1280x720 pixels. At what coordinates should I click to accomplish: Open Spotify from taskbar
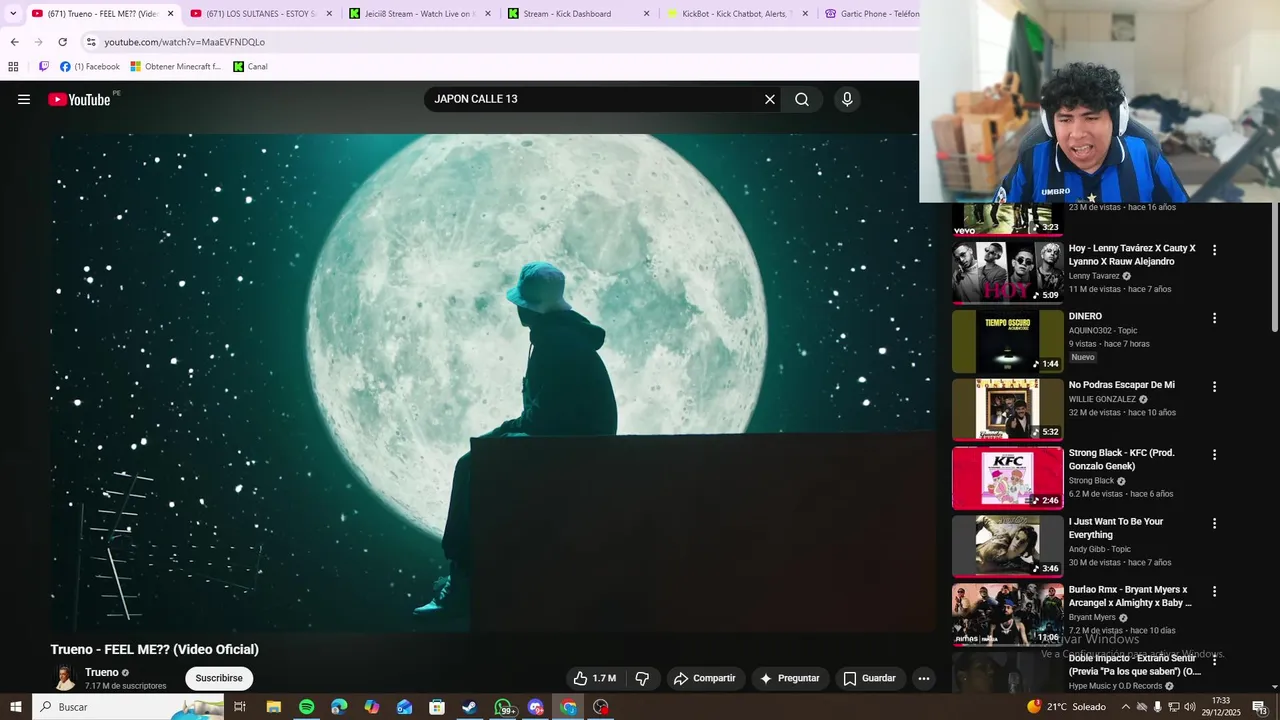pyautogui.click(x=307, y=707)
